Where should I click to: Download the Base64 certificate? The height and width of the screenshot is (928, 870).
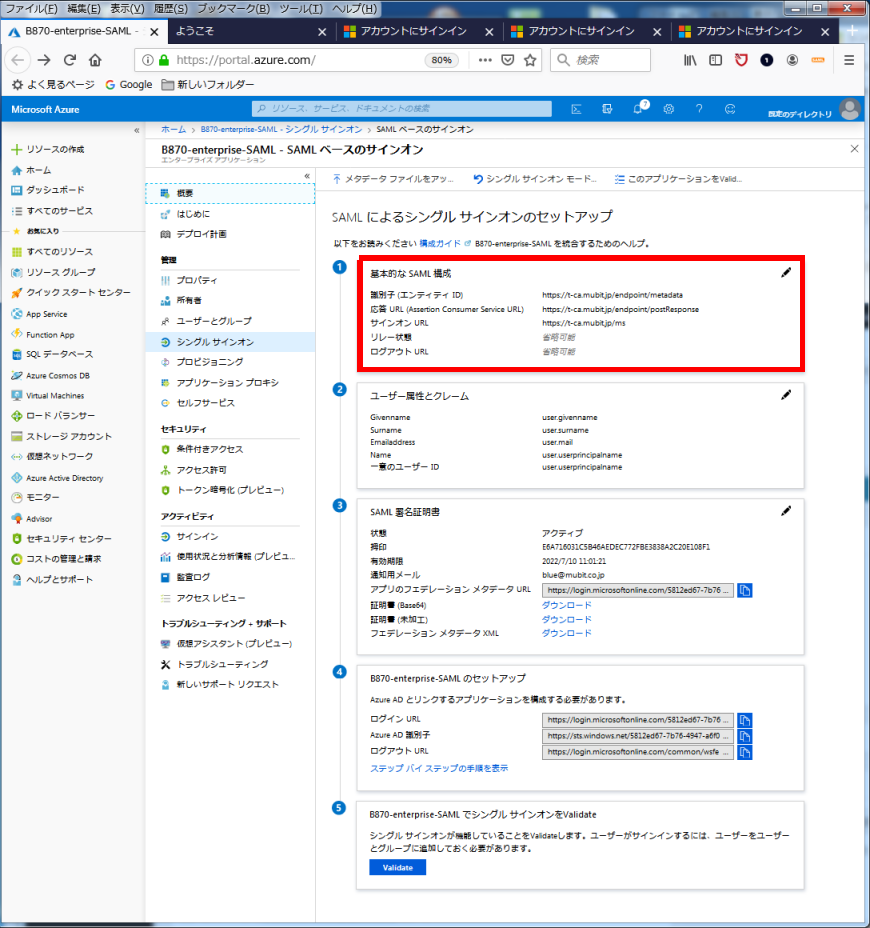click(x=566, y=605)
